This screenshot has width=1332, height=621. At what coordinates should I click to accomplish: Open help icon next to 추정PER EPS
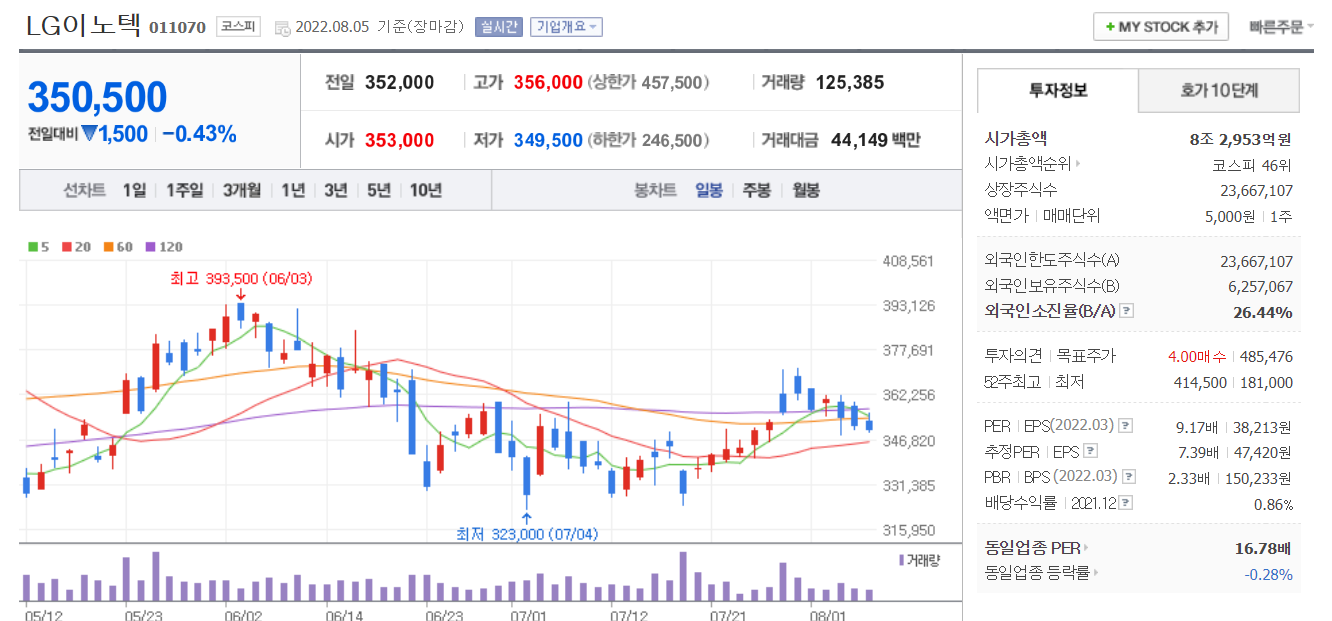1091,451
